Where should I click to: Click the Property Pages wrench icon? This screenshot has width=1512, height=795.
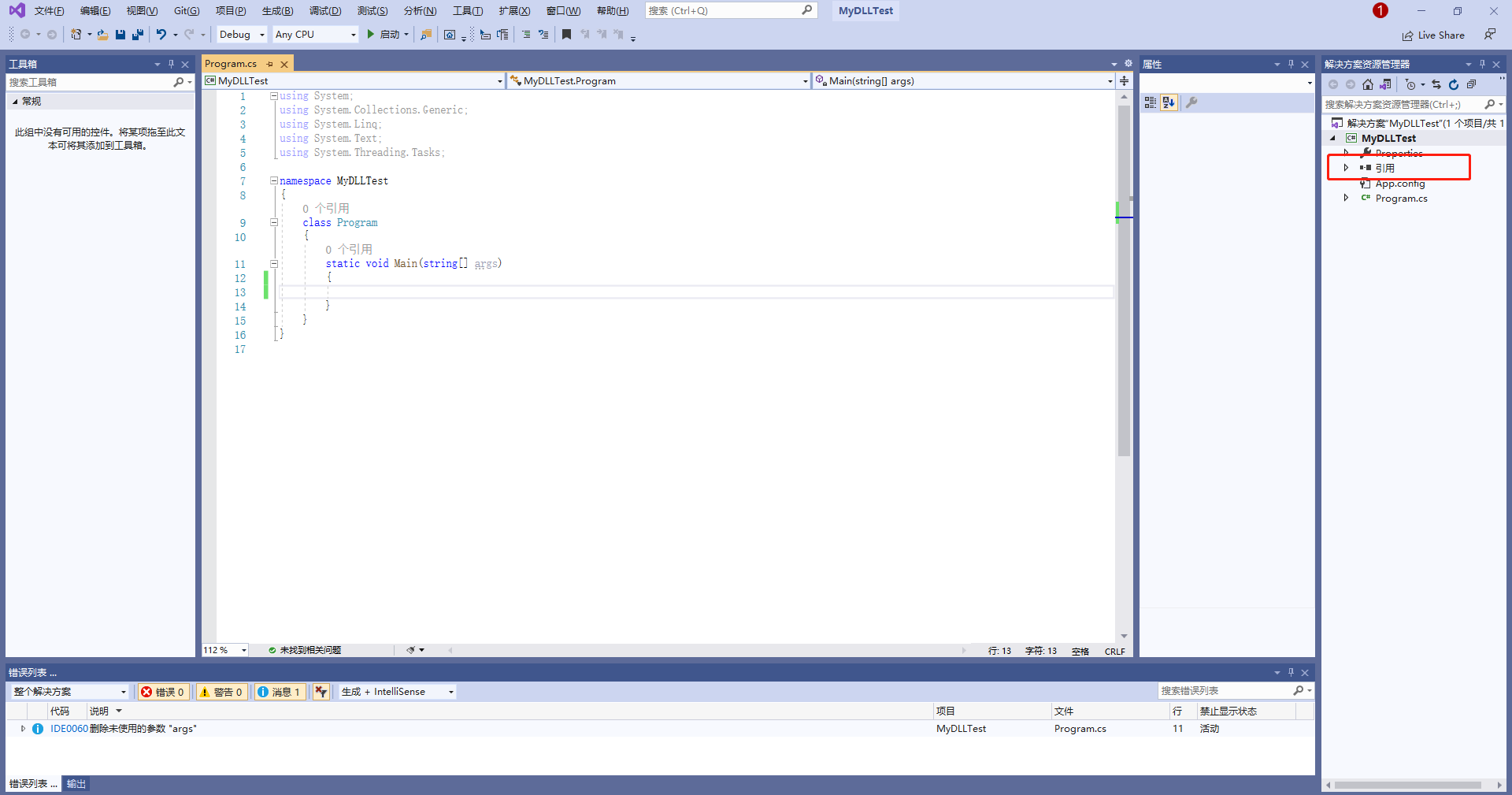tap(1191, 102)
